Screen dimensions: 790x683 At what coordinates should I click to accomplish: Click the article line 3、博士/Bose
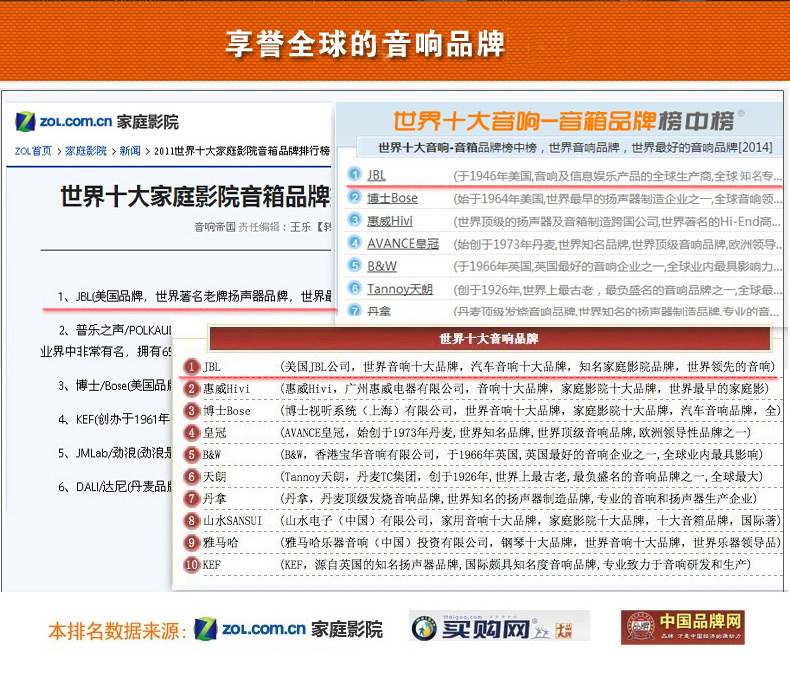pyautogui.click(x=115, y=386)
